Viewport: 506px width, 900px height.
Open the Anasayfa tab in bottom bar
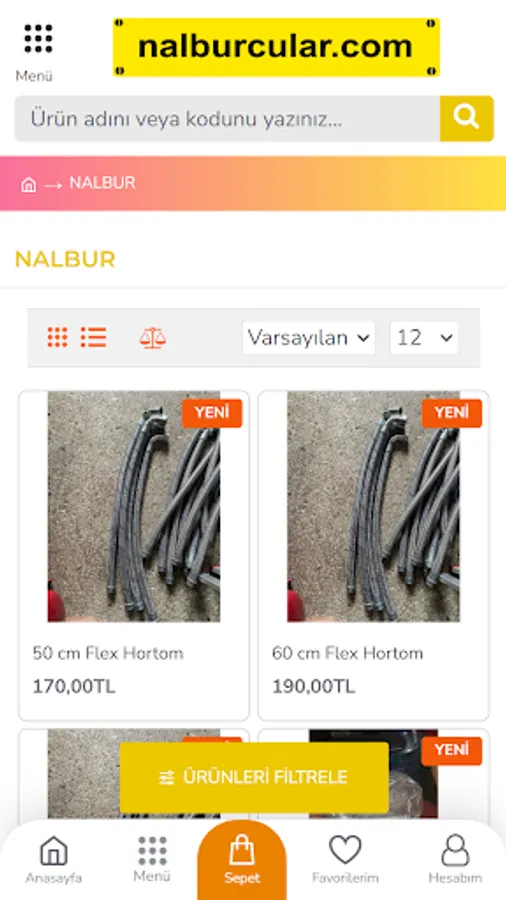point(53,859)
